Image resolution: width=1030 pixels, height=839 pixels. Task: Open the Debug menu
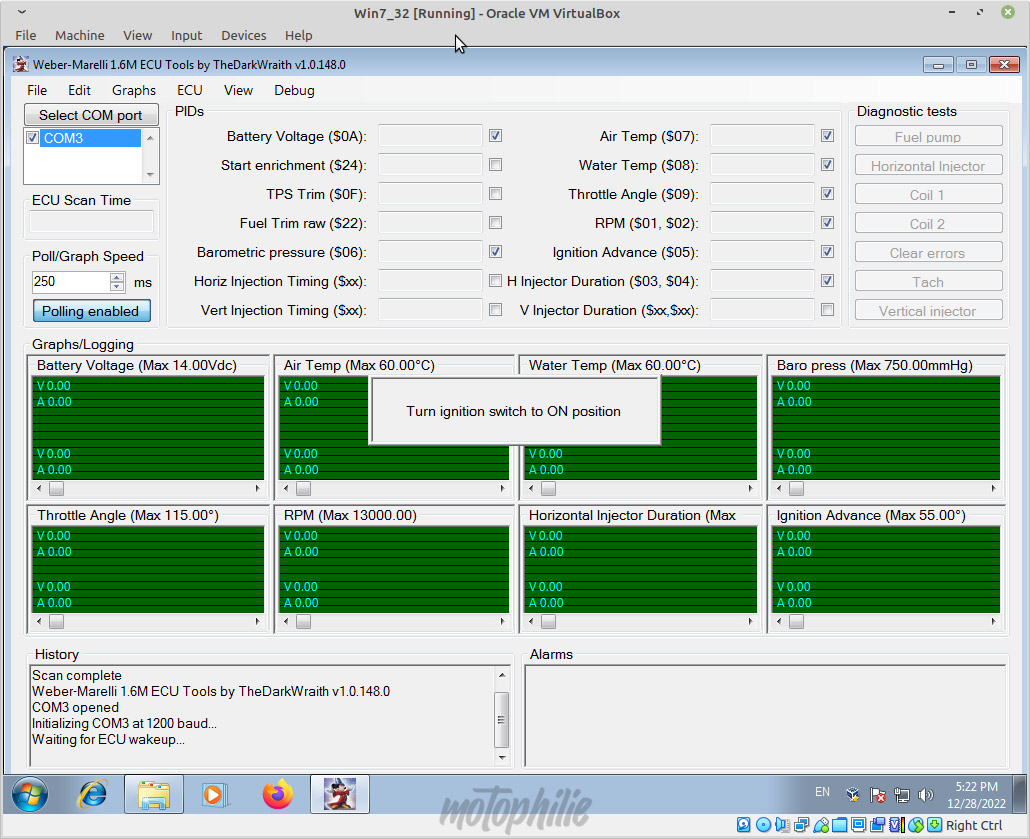tap(294, 91)
